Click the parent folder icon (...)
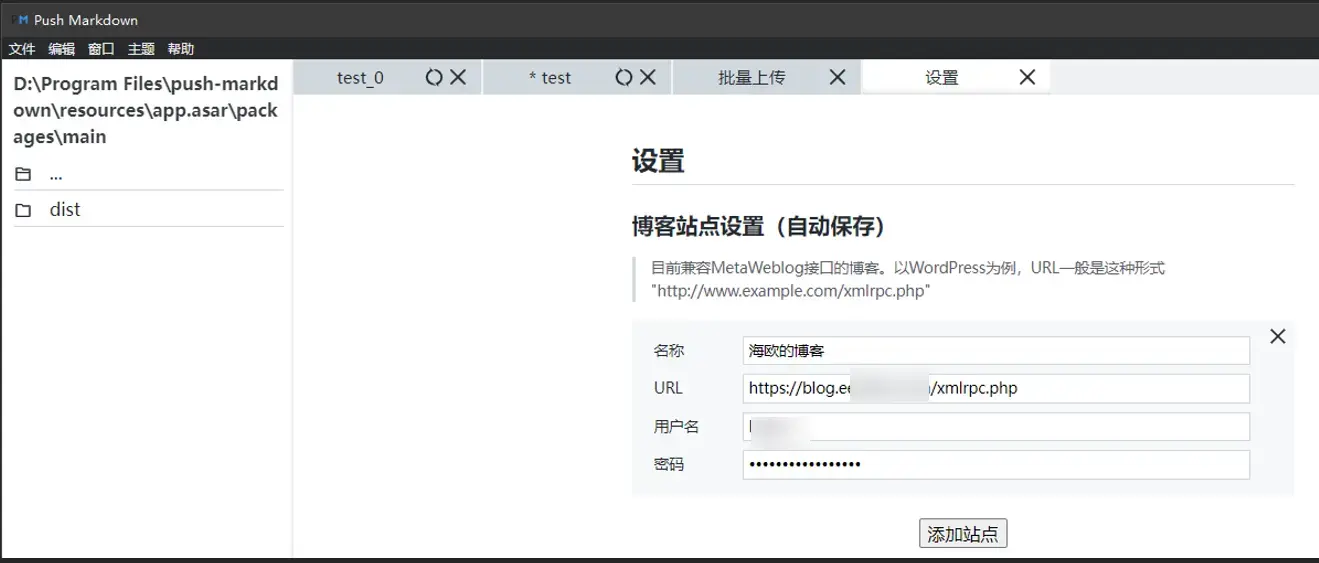The width and height of the screenshot is (1319, 563). (x=23, y=174)
